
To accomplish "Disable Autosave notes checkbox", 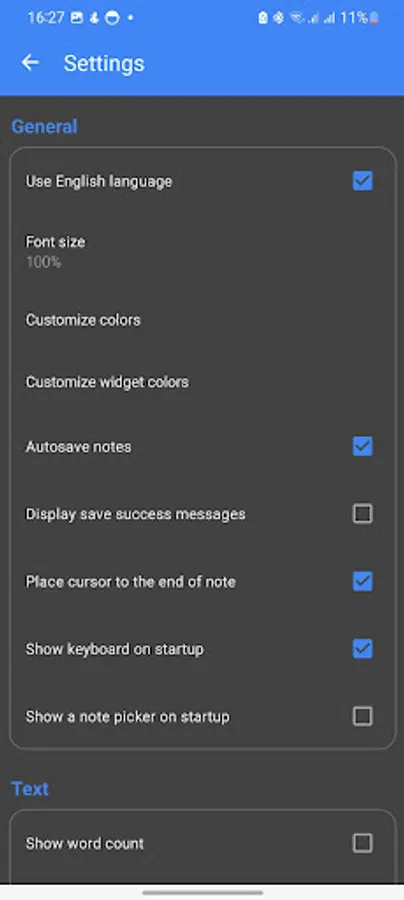I will tap(363, 446).
